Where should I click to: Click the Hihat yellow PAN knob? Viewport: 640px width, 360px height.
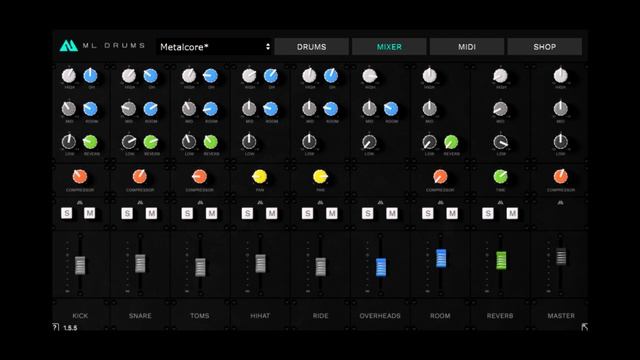260,176
